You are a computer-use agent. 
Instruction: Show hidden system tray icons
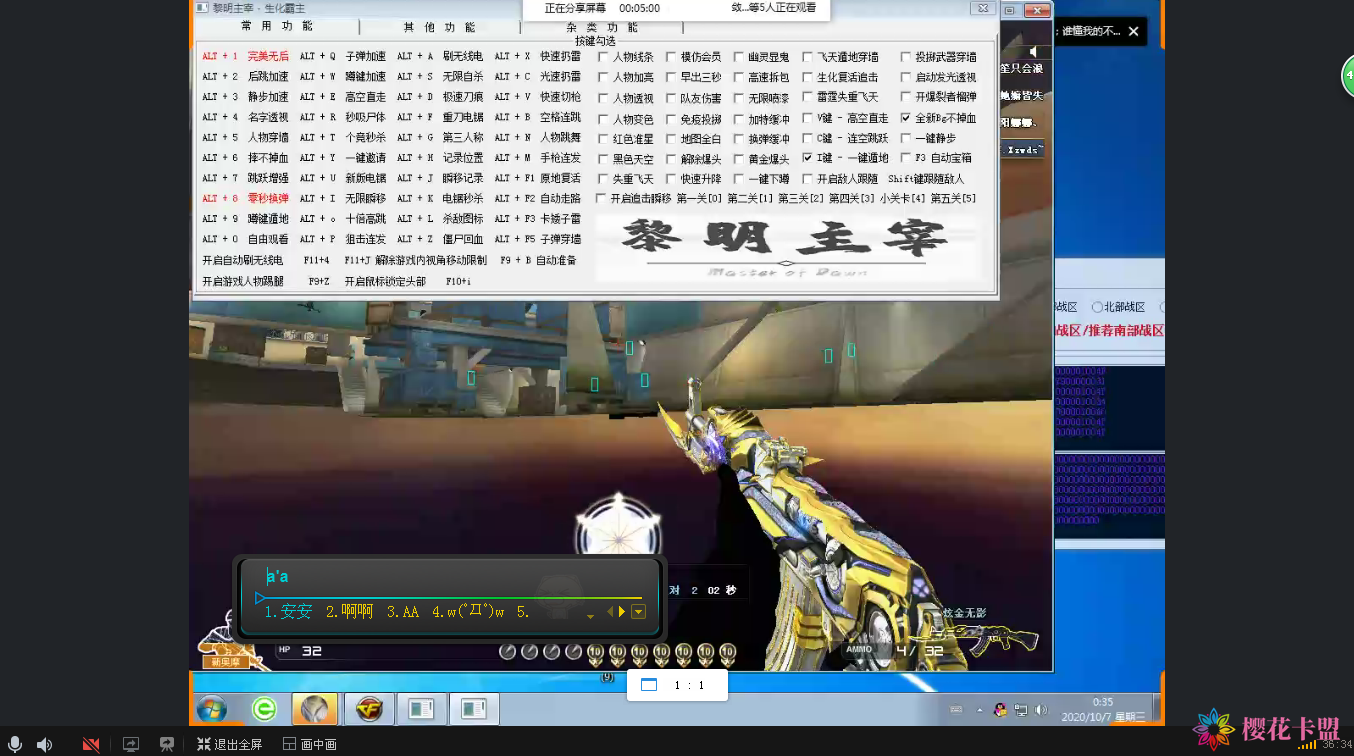click(978, 710)
